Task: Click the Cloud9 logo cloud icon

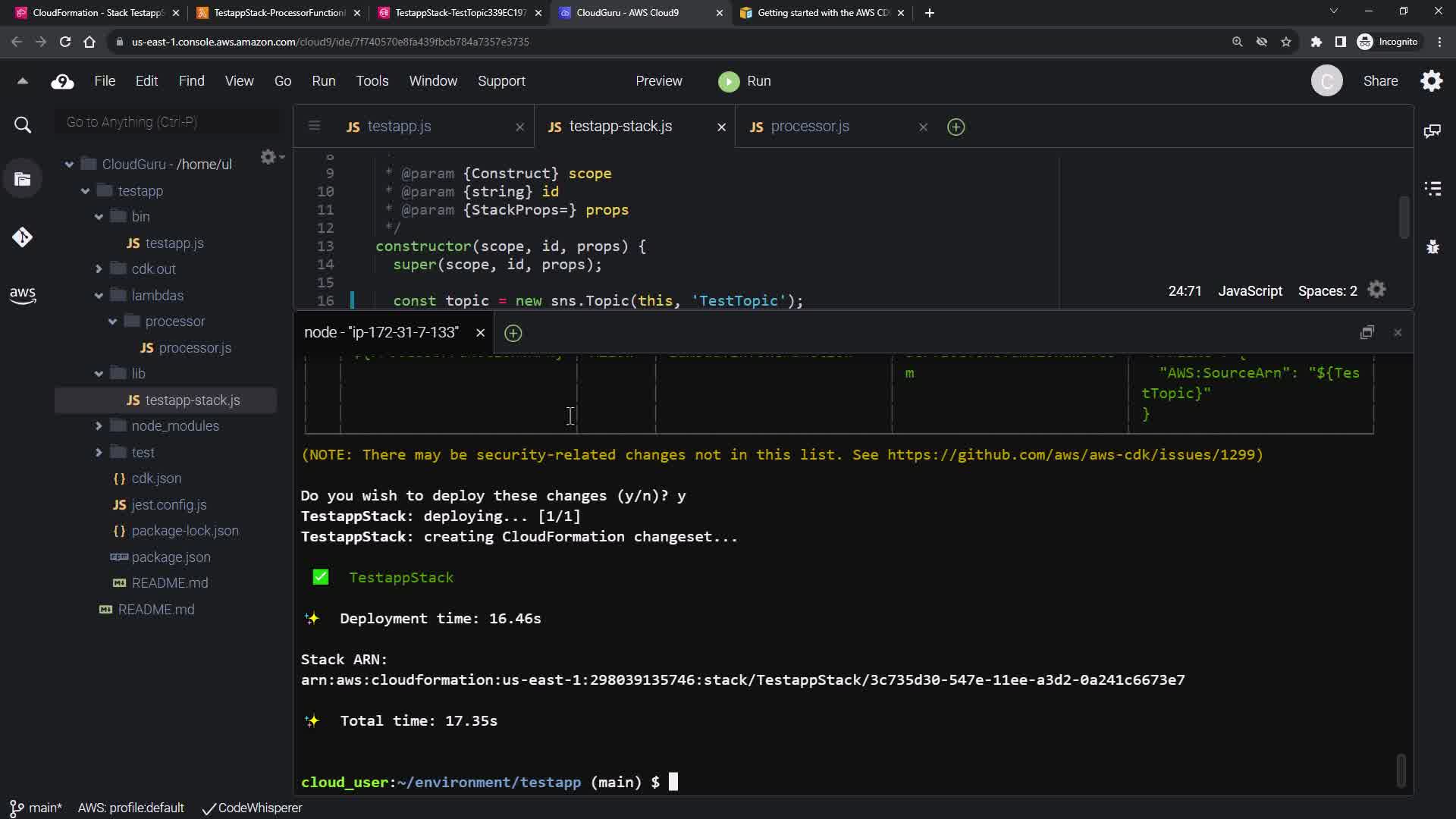Action: [x=62, y=82]
